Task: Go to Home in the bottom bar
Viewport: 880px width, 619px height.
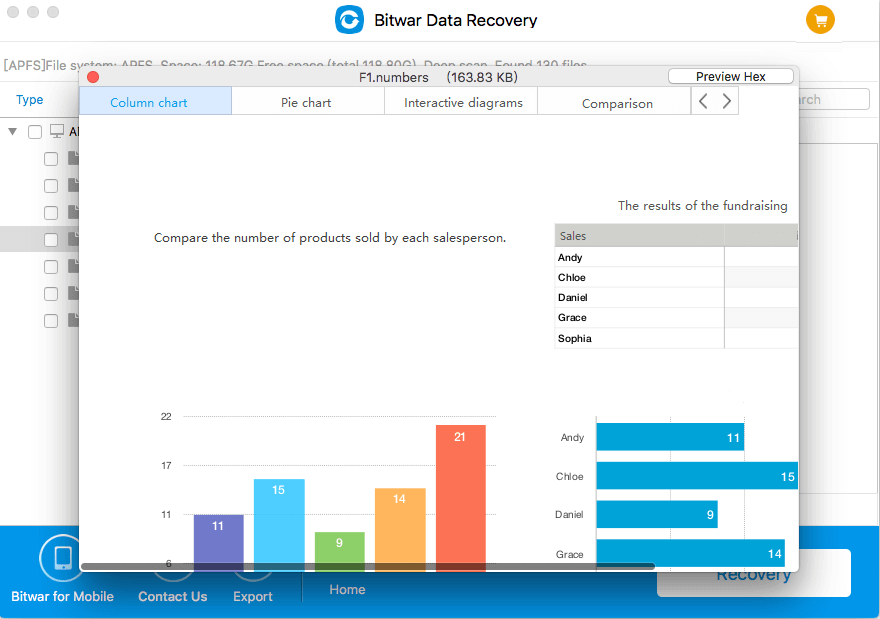Action: 347,590
